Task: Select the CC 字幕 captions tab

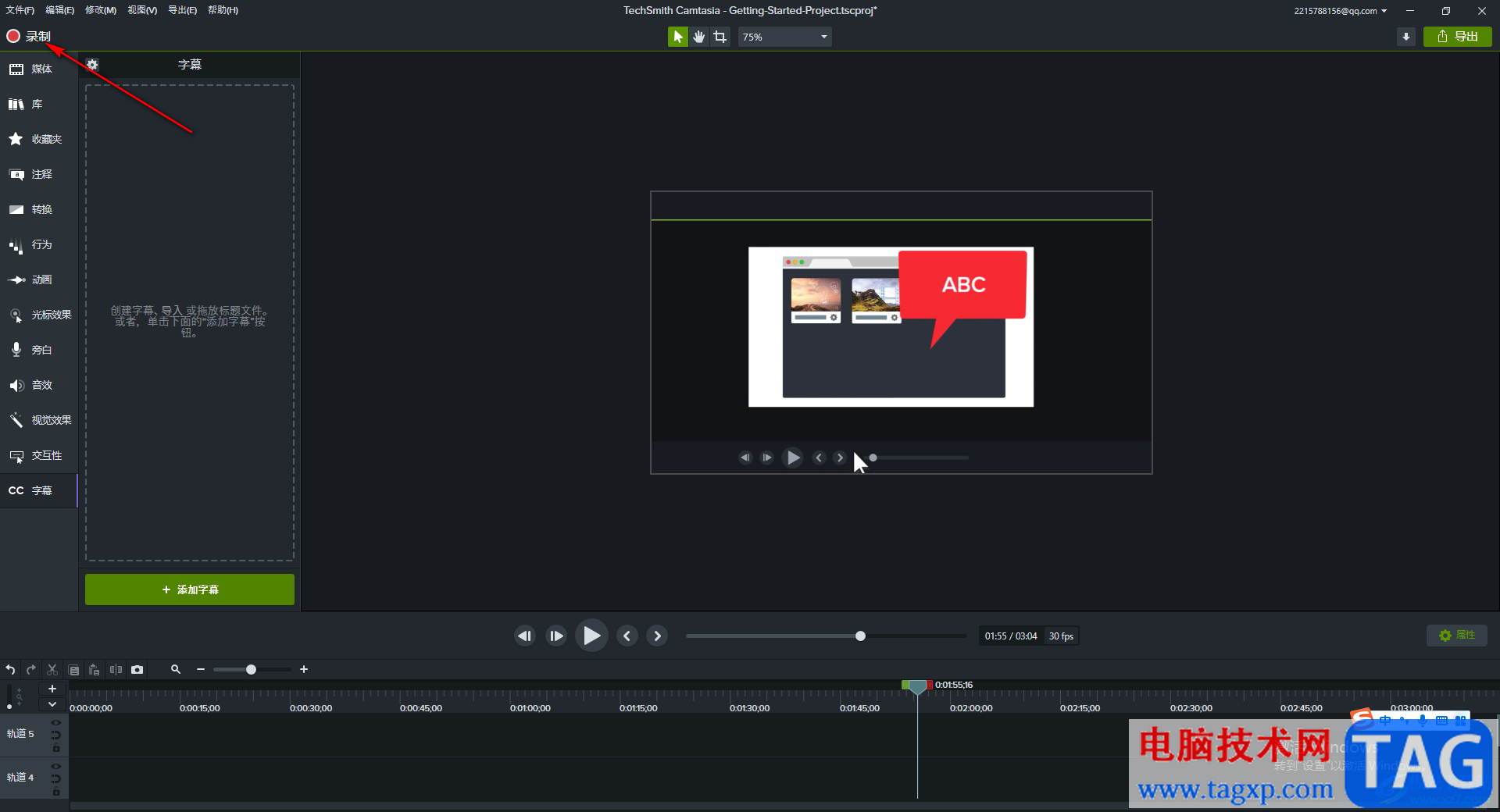Action: [x=39, y=491]
